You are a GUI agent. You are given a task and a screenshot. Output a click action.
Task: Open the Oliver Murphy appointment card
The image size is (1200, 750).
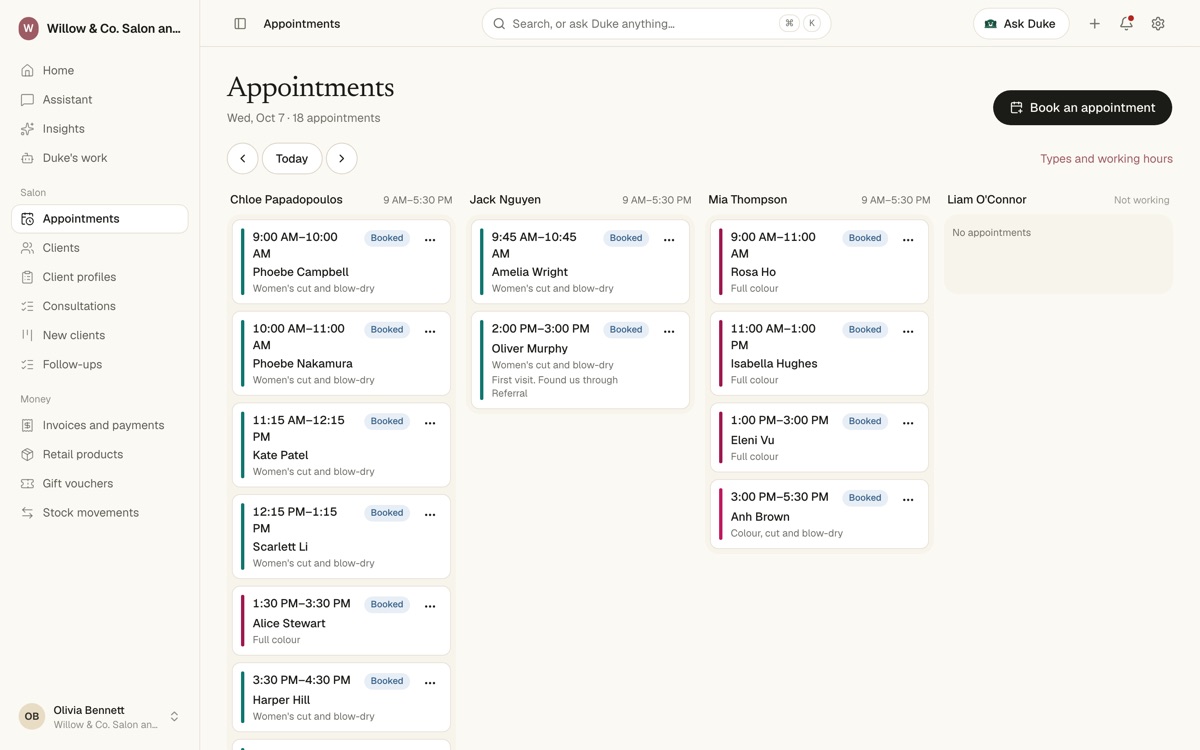(x=580, y=361)
